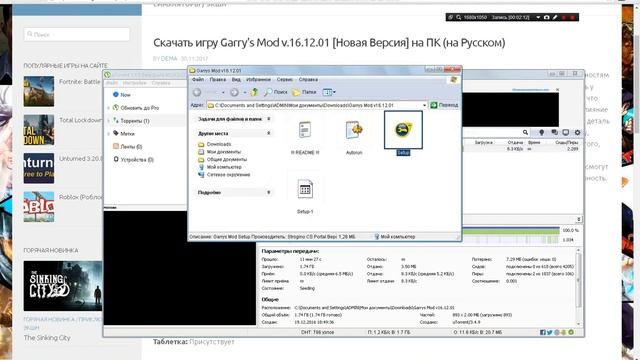640x360 pixels.
Task: Click the uTorrent details pane vertical scrollbar
Action: [x=578, y=288]
